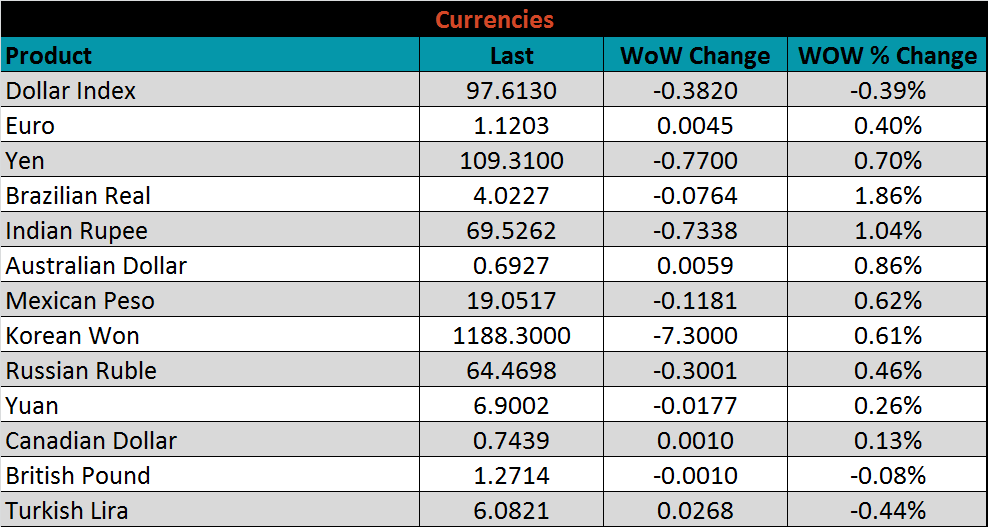
Task: Select the Canadian Dollar product cell
Action: click(91, 441)
